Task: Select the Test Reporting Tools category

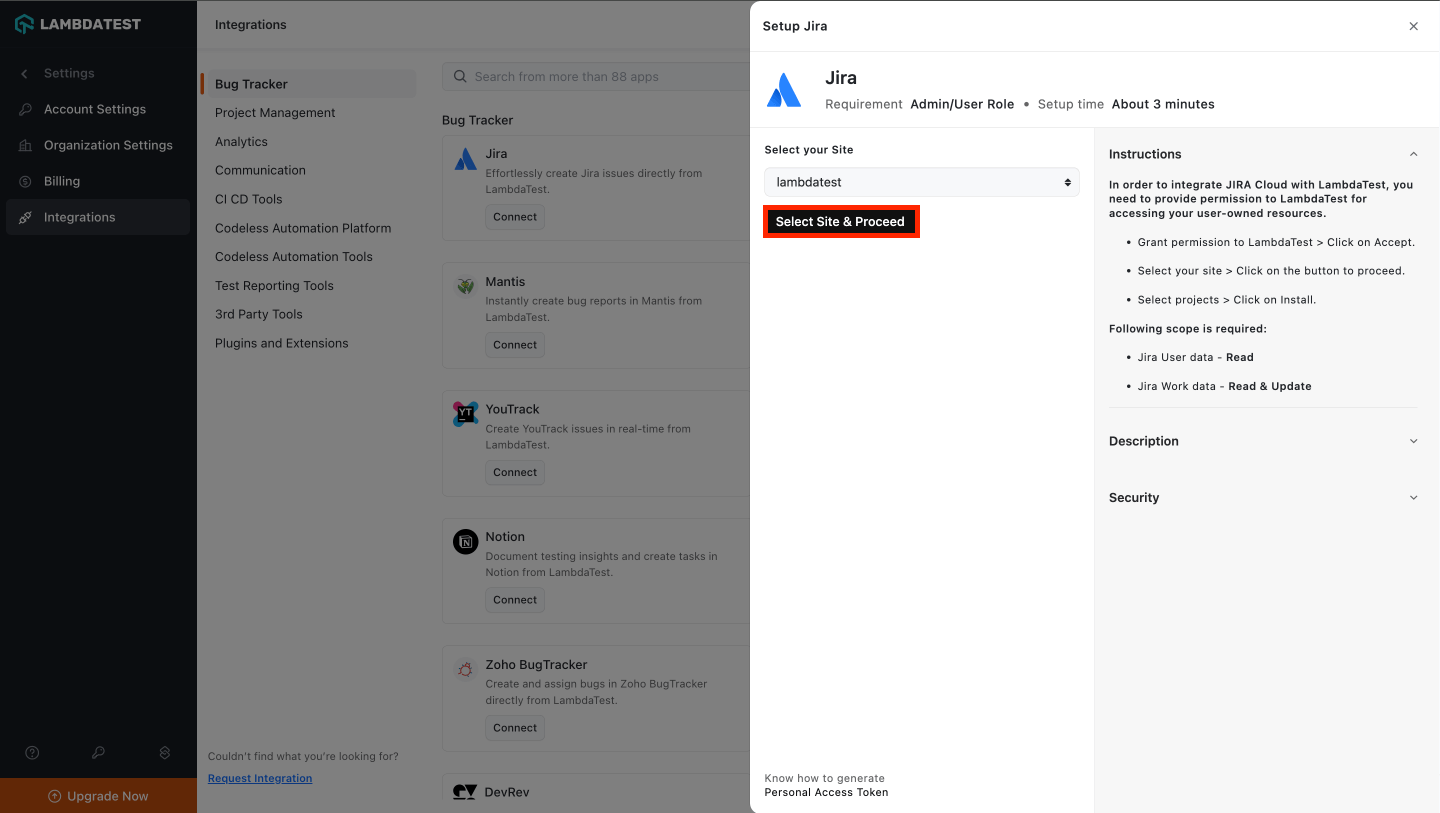Action: coord(274,285)
